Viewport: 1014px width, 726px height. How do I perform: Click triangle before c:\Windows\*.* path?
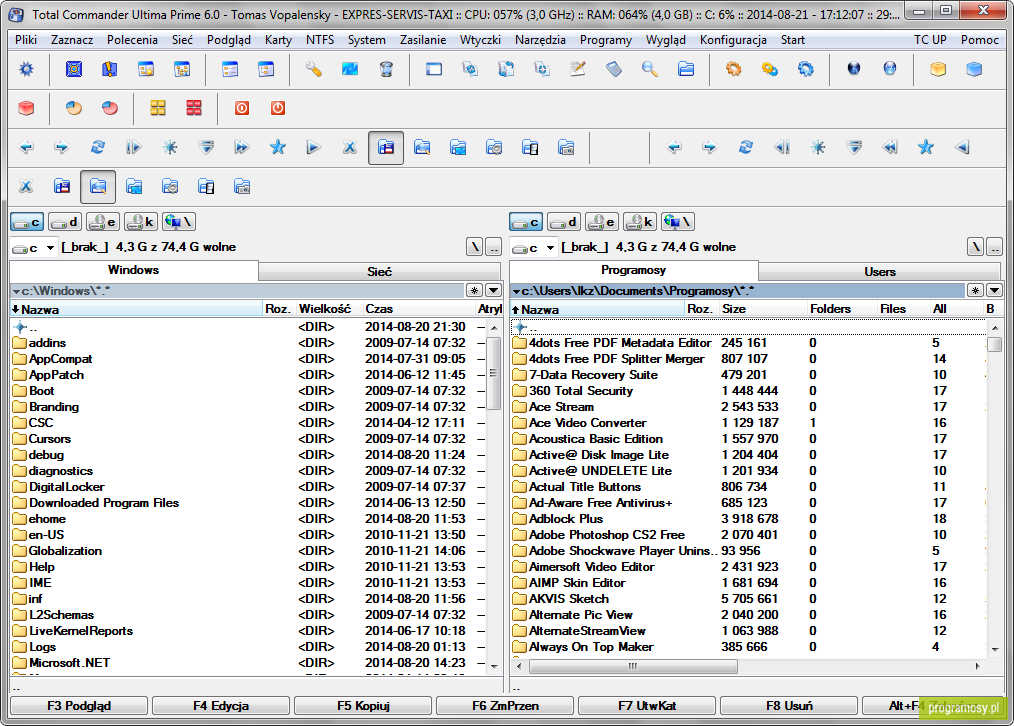pyautogui.click(x=17, y=292)
